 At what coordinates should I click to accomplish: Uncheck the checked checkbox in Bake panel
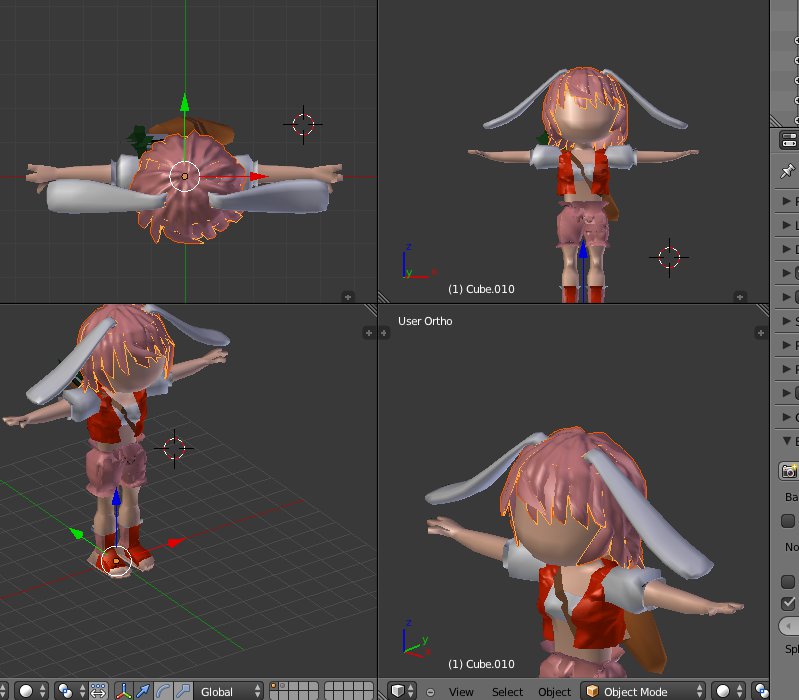coord(788,603)
